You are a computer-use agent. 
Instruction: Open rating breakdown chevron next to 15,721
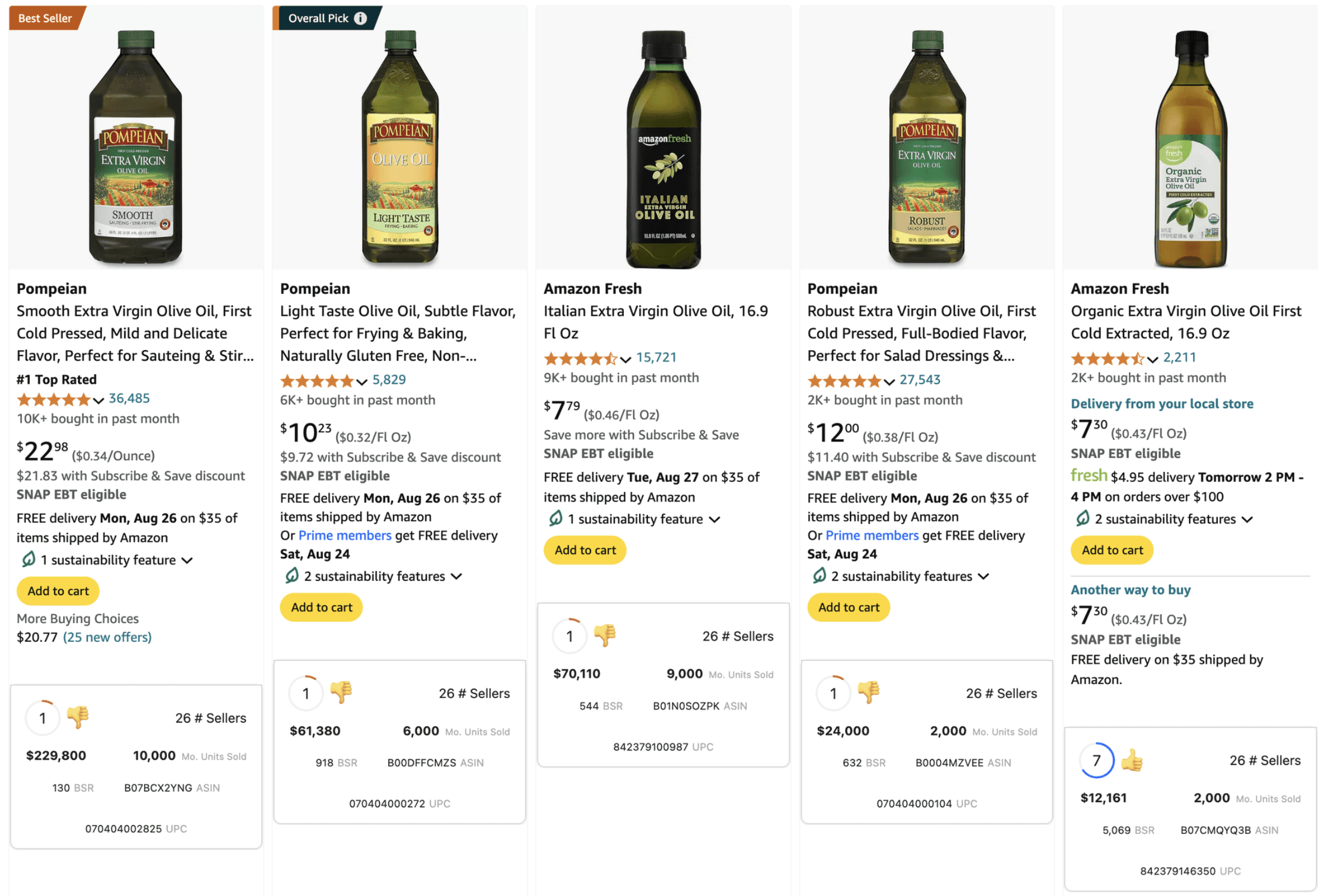pyautogui.click(x=625, y=359)
